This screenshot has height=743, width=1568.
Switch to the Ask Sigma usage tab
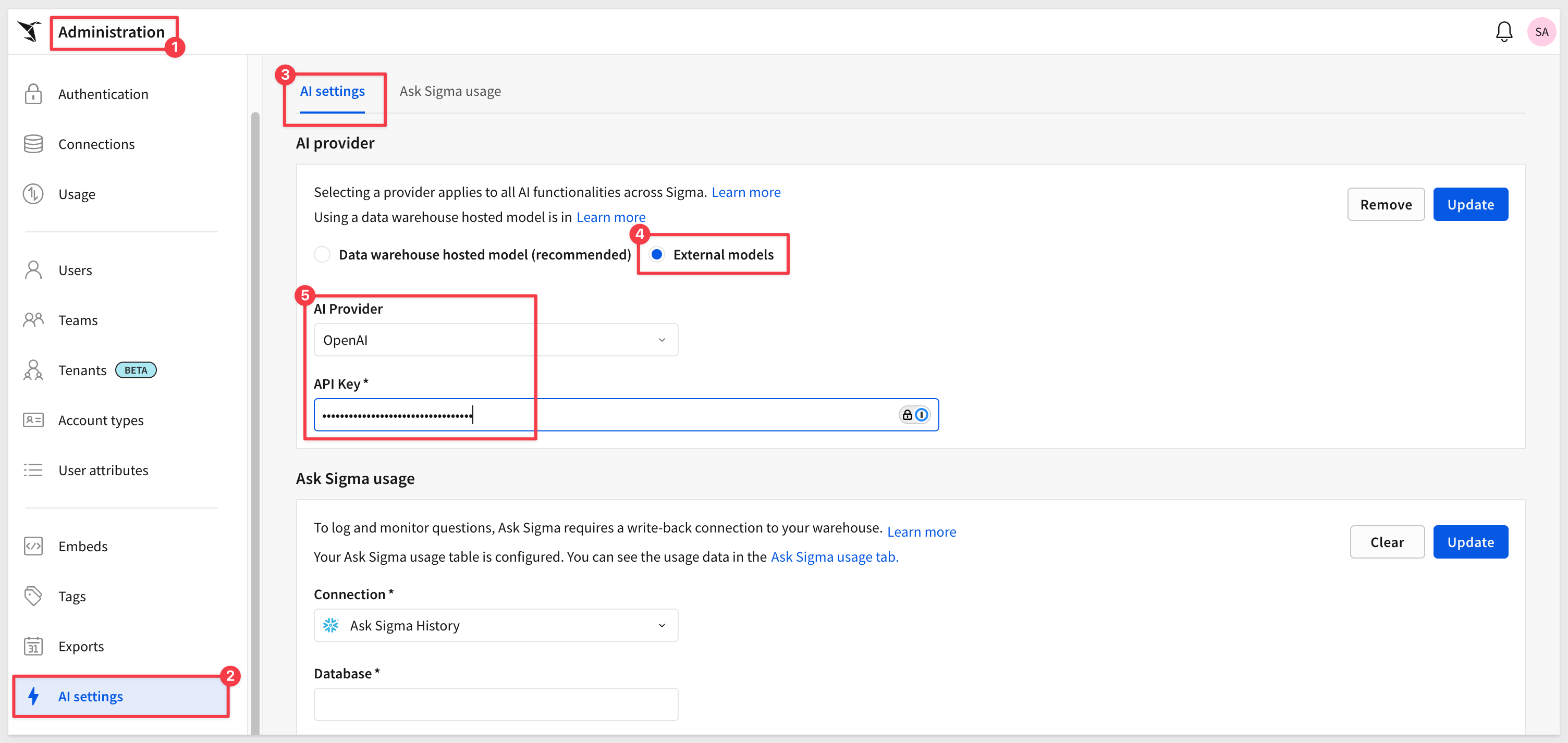pos(450,91)
